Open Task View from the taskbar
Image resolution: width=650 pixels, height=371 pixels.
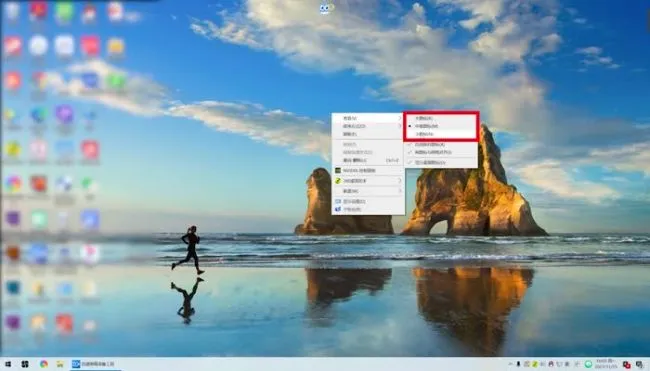[25, 364]
